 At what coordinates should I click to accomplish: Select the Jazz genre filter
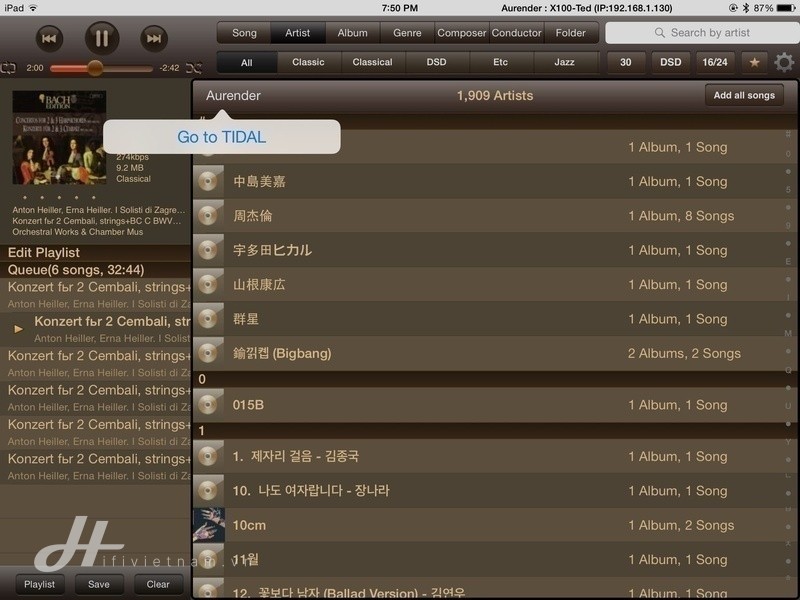(564, 62)
